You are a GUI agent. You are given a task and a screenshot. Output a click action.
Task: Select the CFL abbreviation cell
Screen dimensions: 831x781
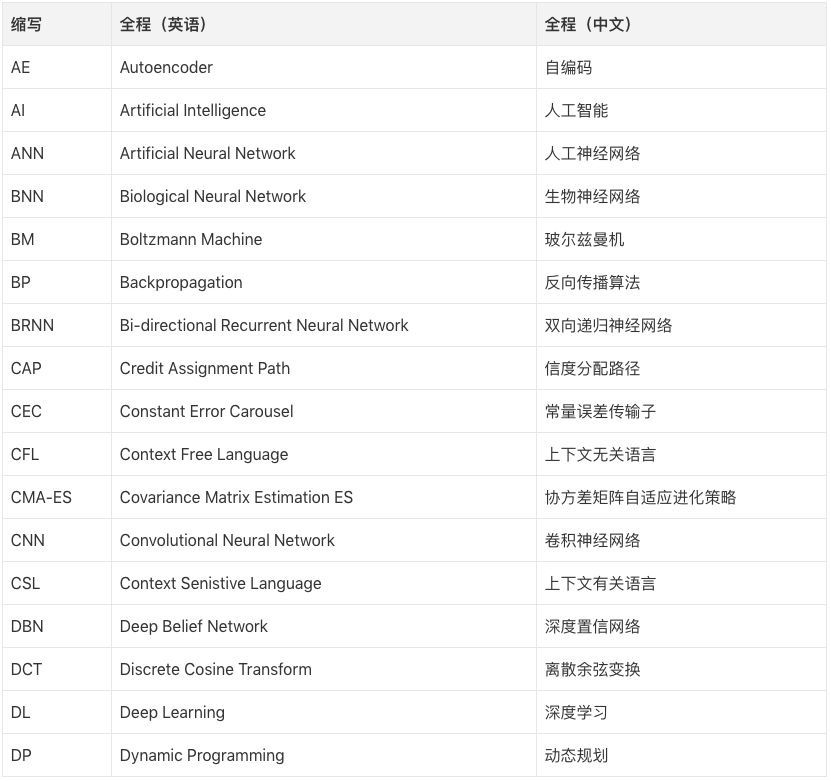coord(57,454)
